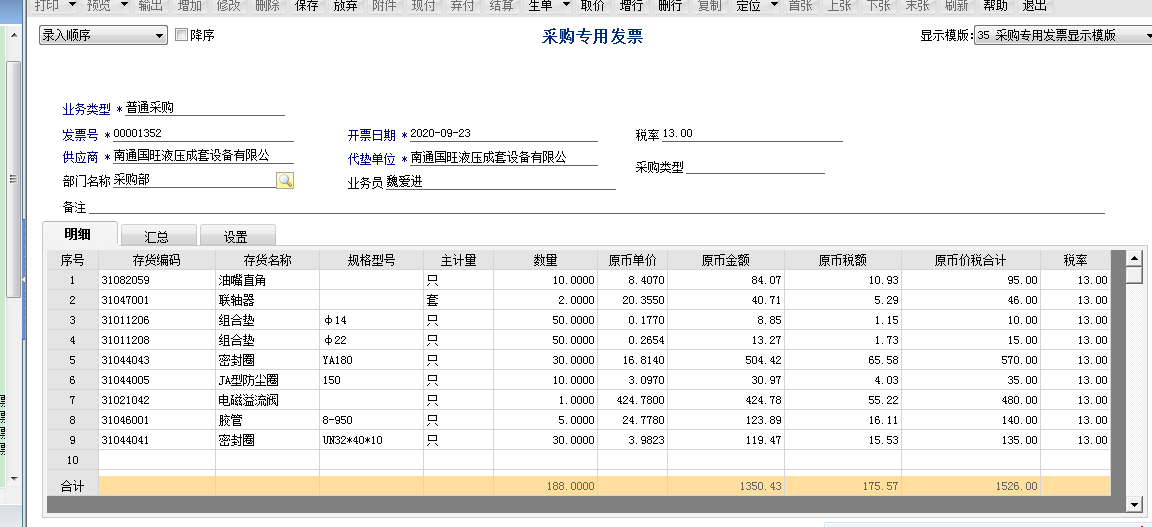Click the 原币金额 column header

[x=726, y=260]
